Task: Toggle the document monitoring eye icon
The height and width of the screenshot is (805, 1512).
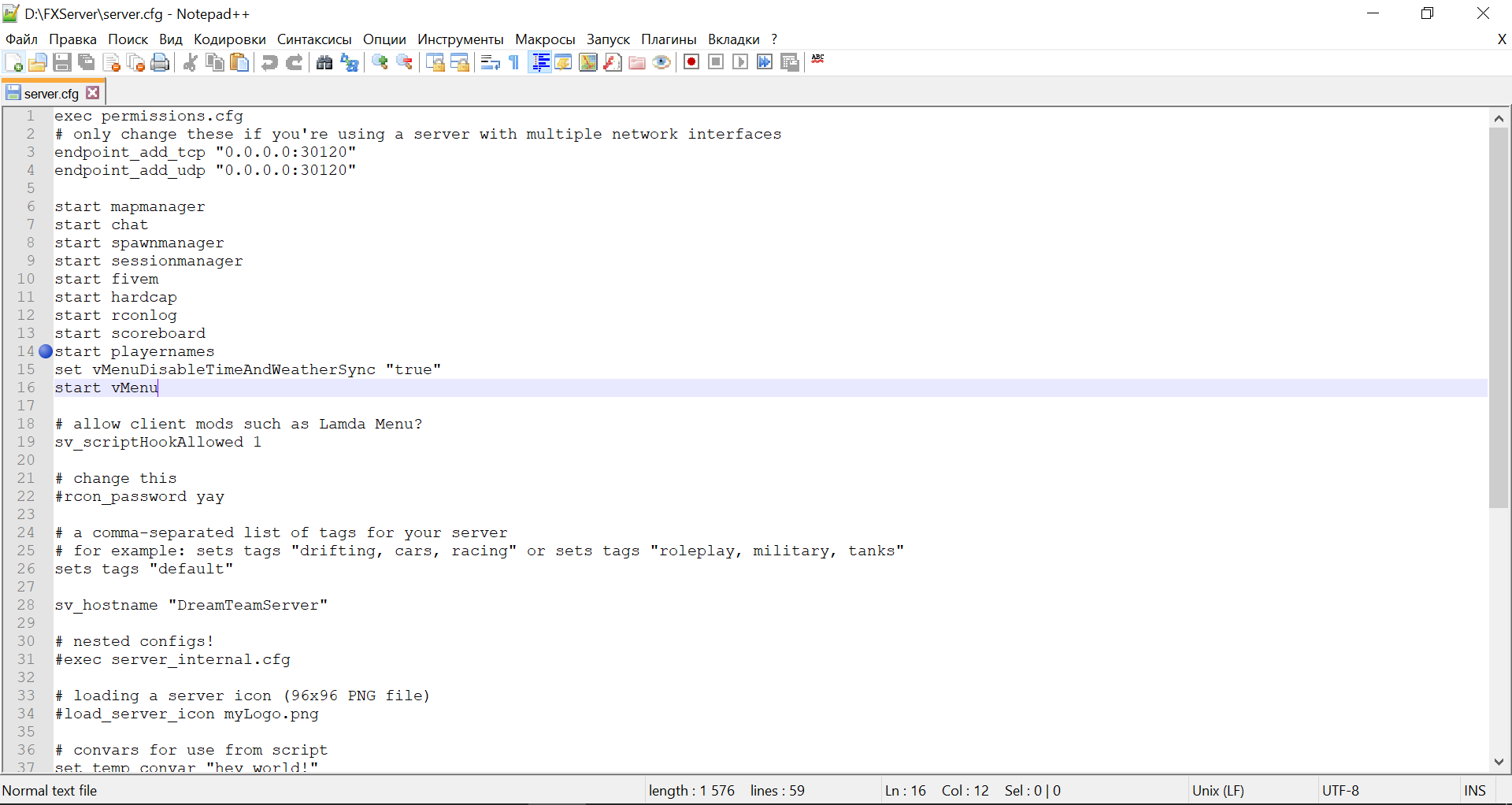Action: [x=662, y=63]
